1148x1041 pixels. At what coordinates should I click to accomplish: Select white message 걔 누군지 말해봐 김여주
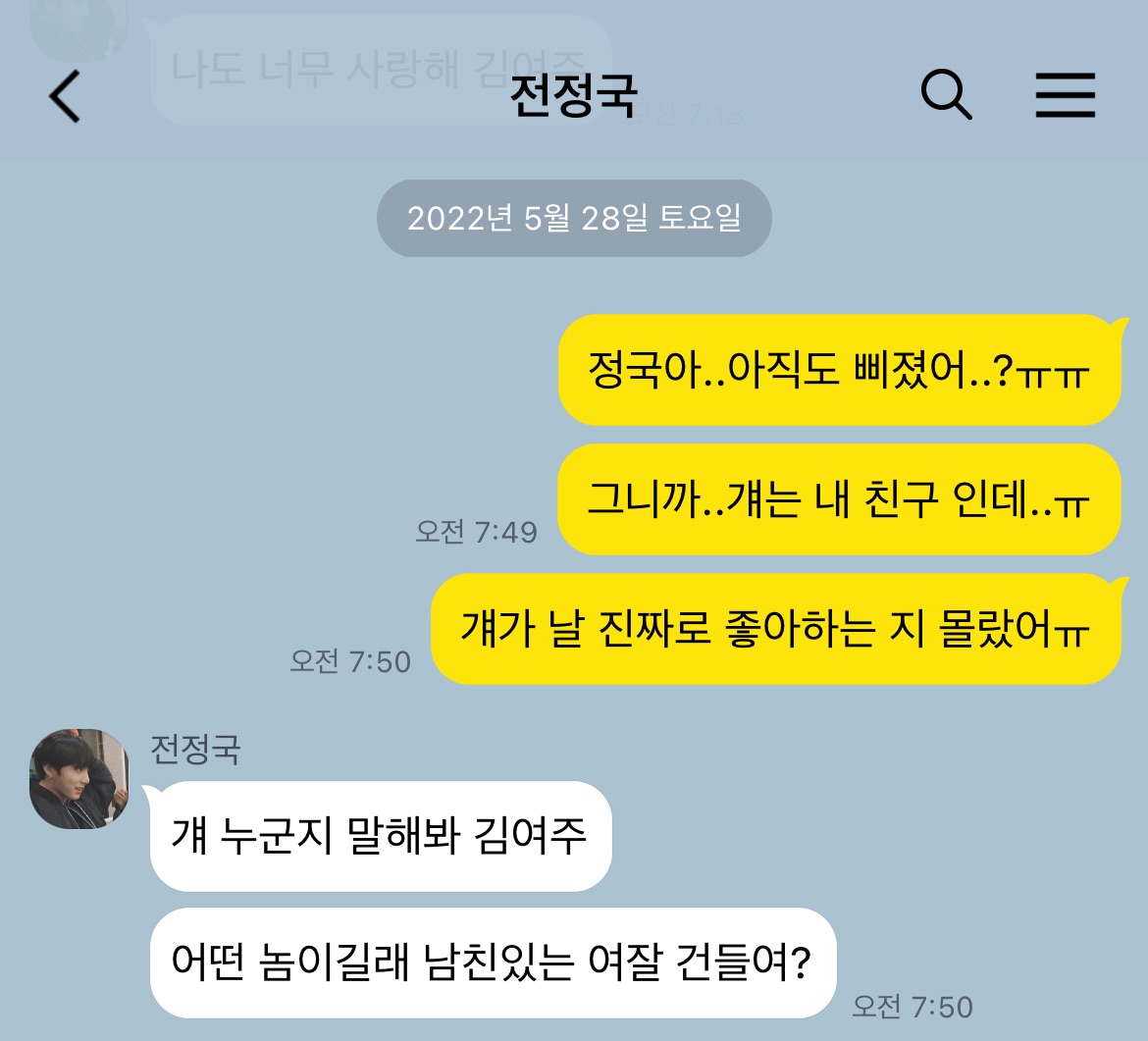381,836
